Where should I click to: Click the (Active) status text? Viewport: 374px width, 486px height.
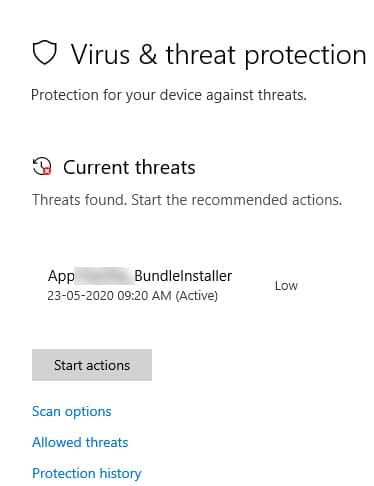tap(197, 296)
